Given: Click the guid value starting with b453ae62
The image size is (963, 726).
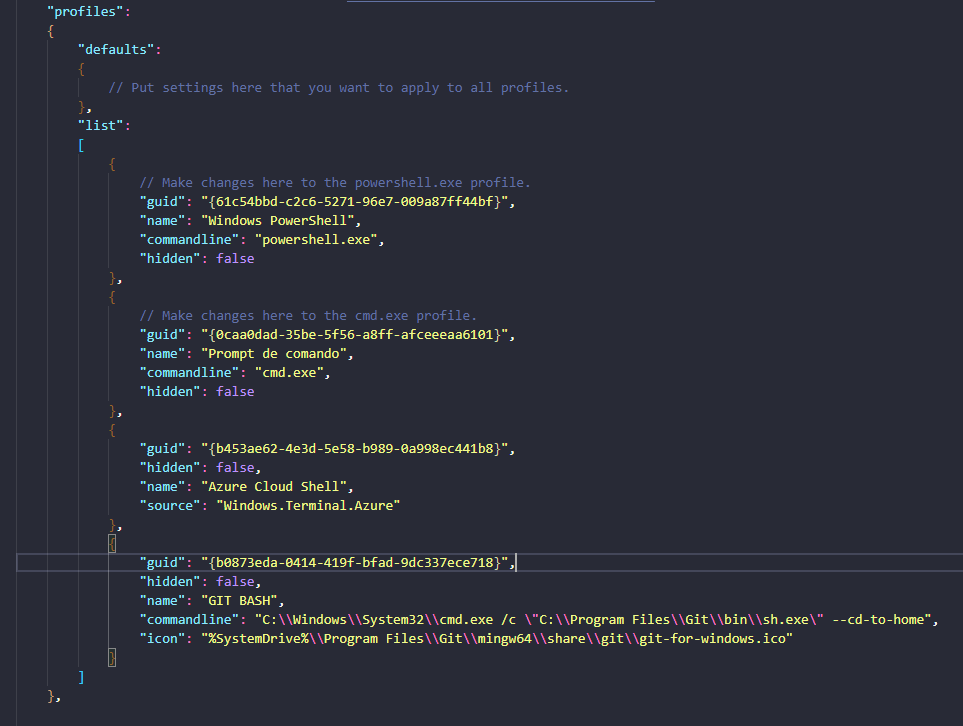Looking at the screenshot, I should (x=354, y=449).
